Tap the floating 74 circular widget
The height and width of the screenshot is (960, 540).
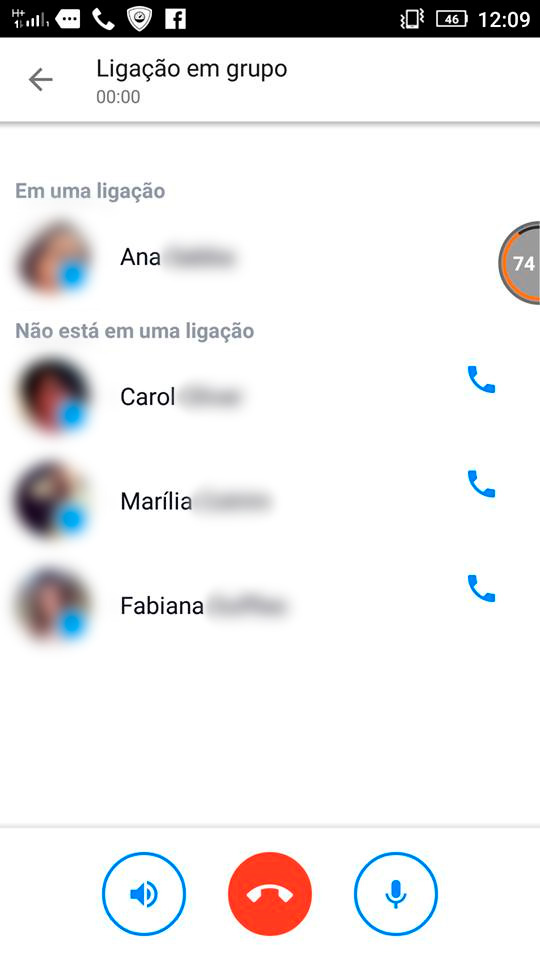(x=520, y=263)
